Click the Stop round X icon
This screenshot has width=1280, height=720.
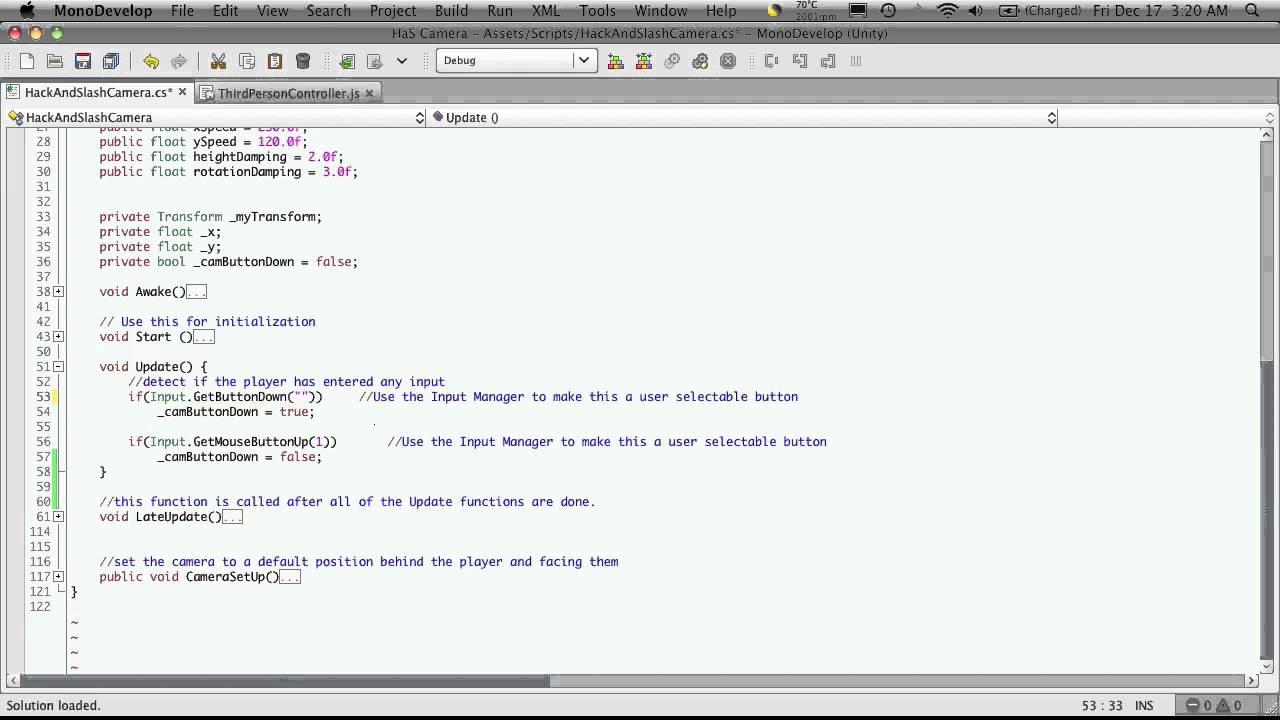[728, 61]
